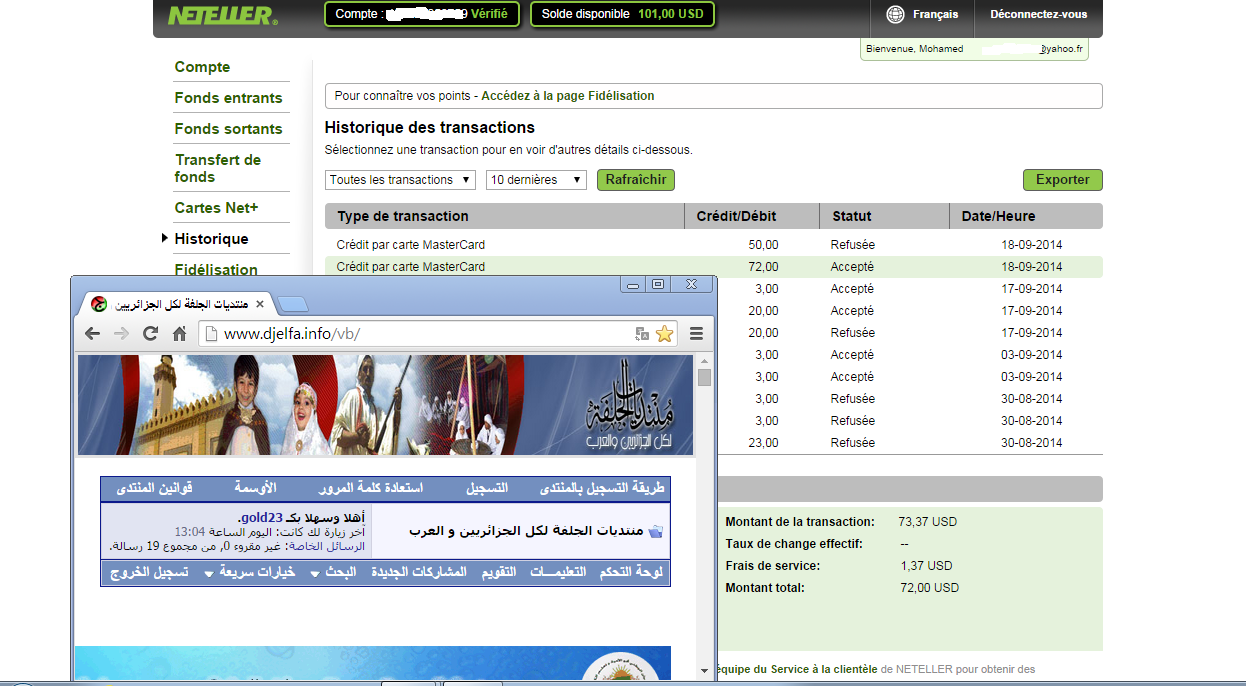Open the الأوسمة forum link
The image size is (1246, 686).
tap(255, 489)
